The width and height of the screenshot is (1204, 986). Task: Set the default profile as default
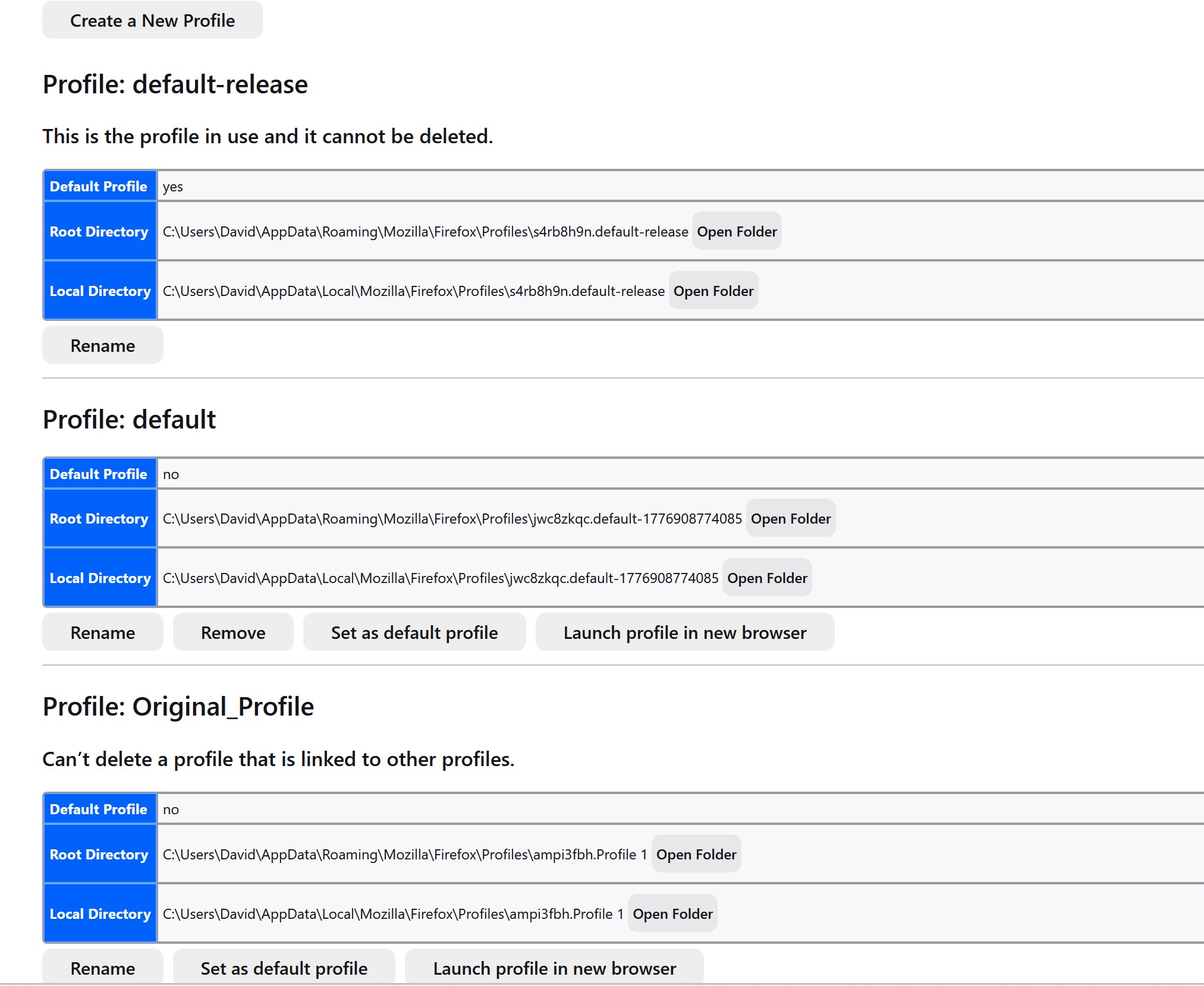pyautogui.click(x=414, y=632)
